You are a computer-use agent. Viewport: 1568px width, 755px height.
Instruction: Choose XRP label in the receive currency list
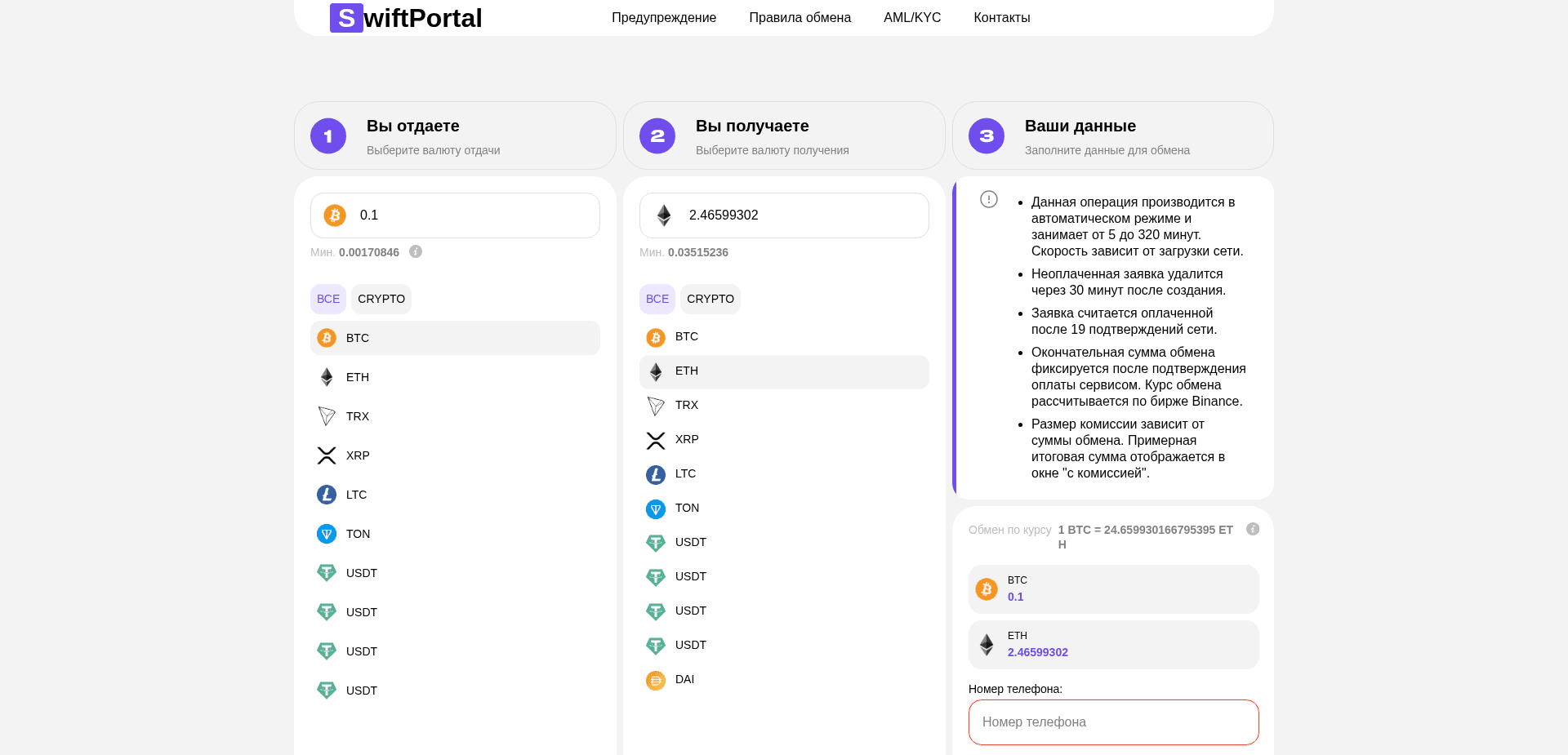(x=687, y=439)
